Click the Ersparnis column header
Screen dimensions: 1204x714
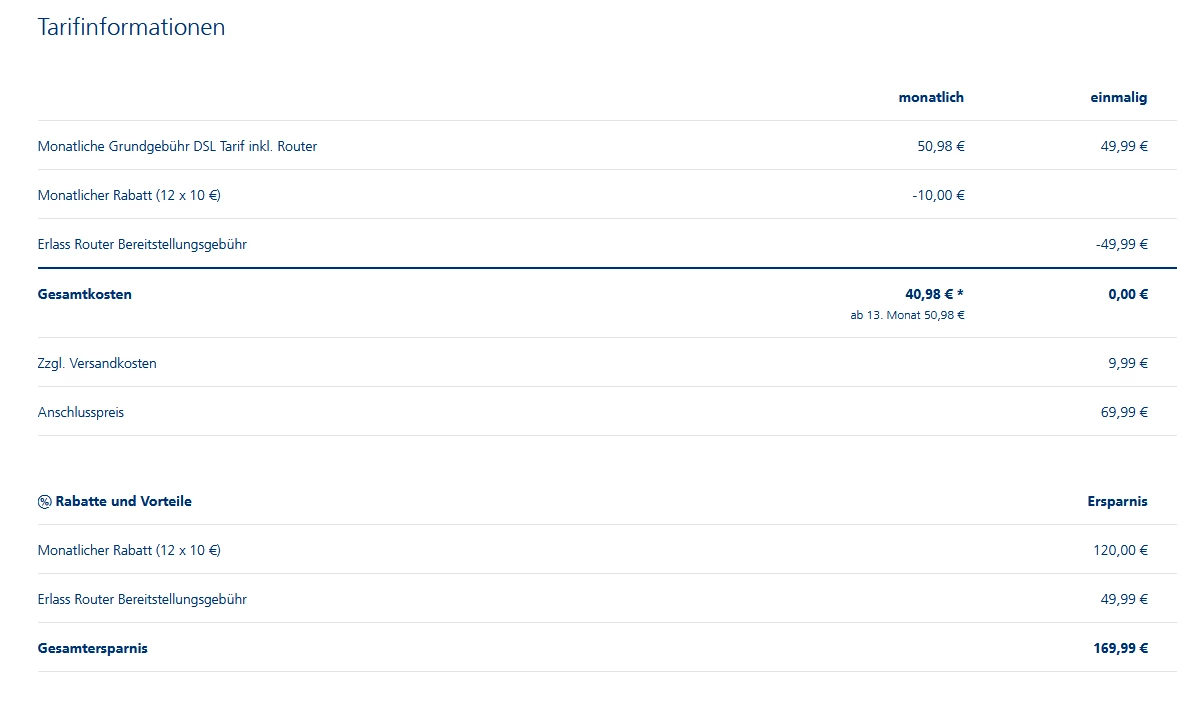click(x=1117, y=501)
